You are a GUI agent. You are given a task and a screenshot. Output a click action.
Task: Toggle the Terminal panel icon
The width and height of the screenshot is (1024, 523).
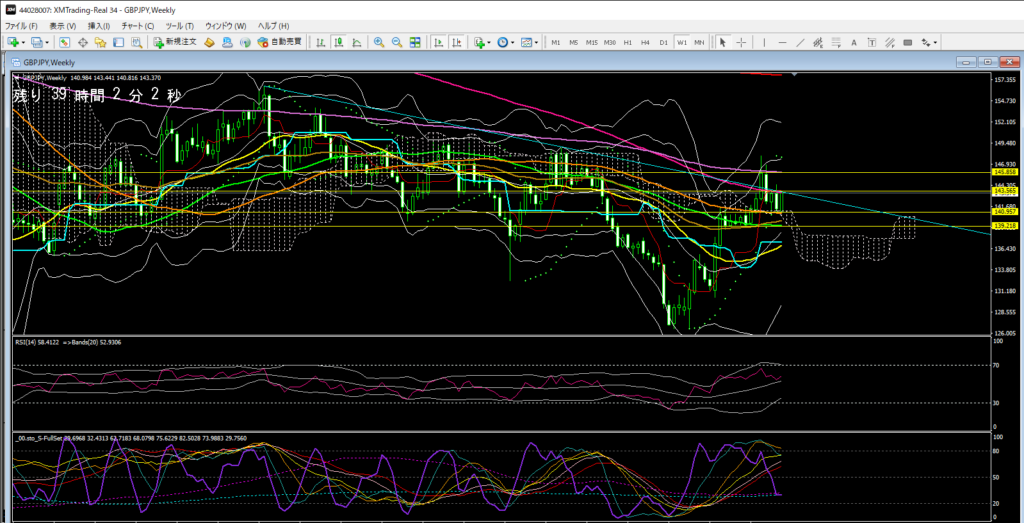pos(118,42)
